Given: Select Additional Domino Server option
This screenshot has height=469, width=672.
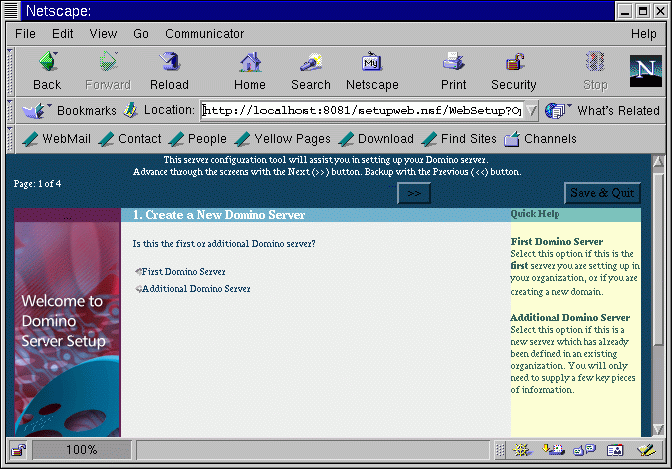Looking at the screenshot, I should click(138, 289).
